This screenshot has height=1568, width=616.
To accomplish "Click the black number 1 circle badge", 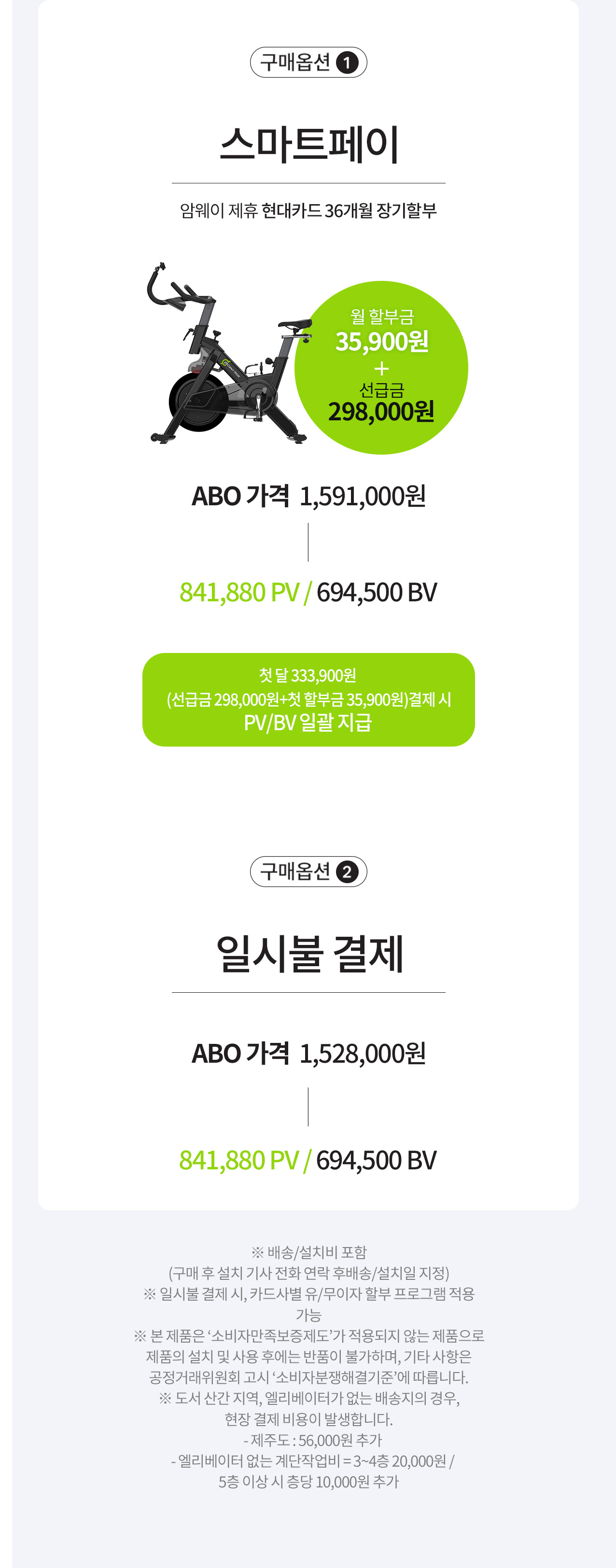I will click(x=347, y=63).
